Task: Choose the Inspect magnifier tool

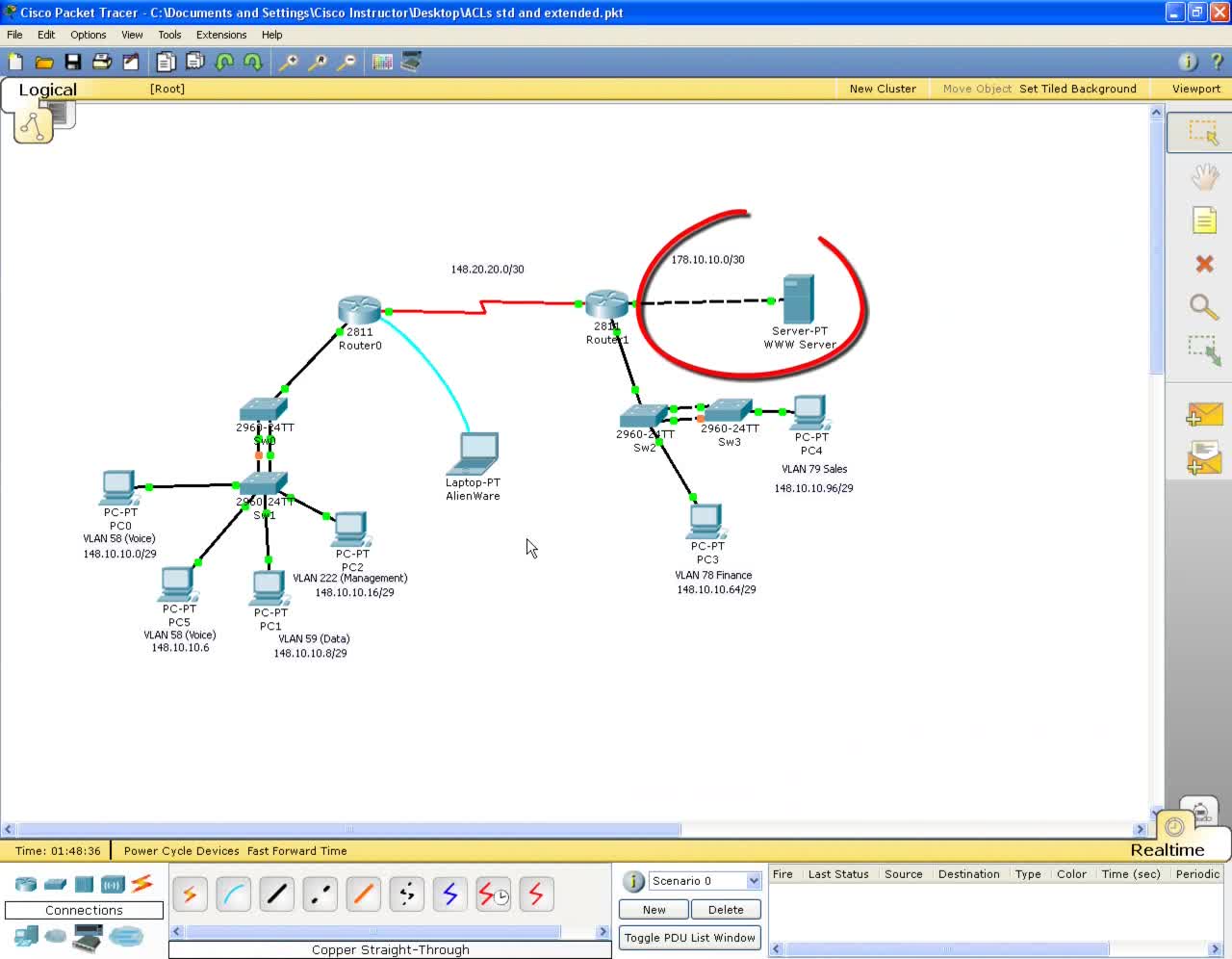Action: click(1204, 307)
